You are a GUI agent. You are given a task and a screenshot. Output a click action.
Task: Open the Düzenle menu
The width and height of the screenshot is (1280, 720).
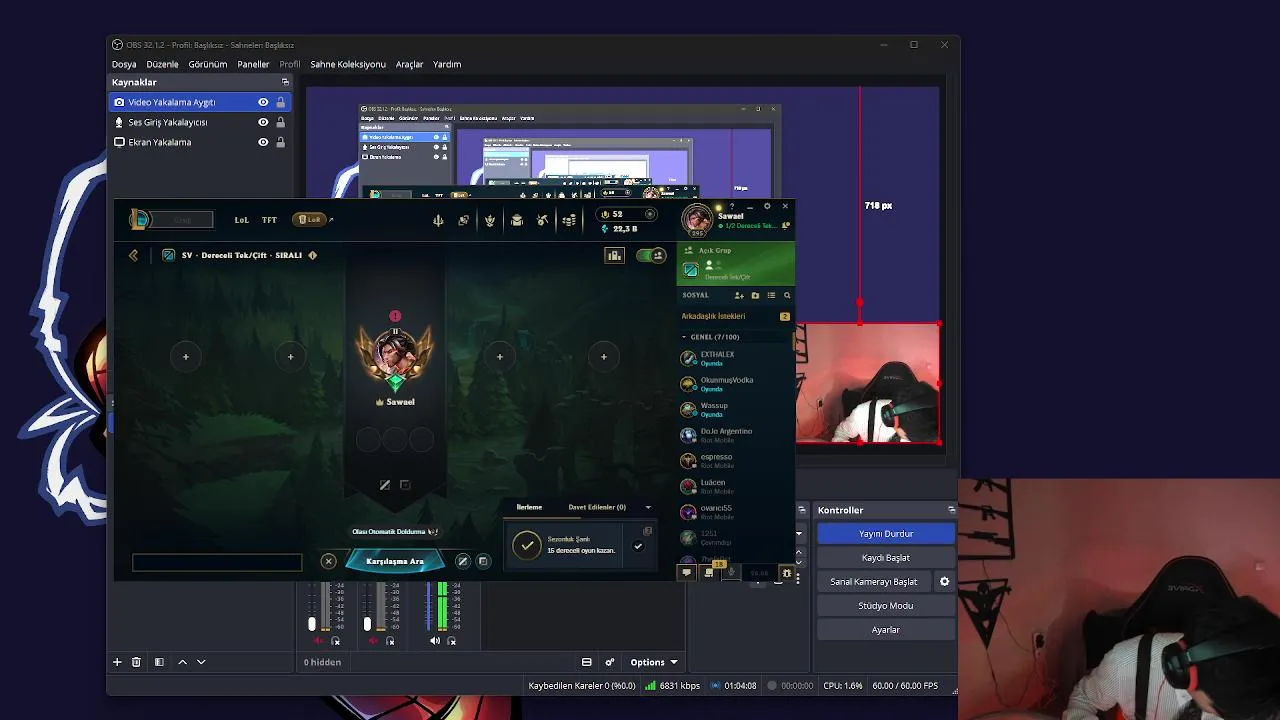point(162,64)
